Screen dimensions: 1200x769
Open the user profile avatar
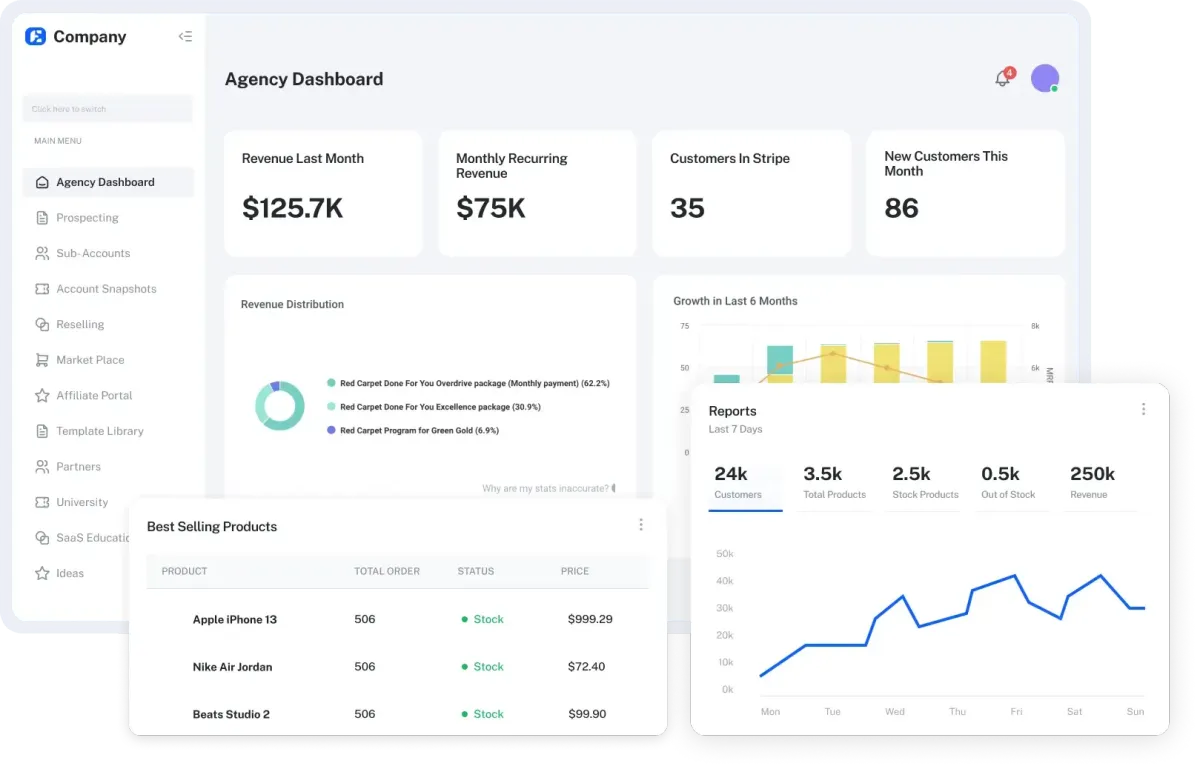pyautogui.click(x=1045, y=78)
